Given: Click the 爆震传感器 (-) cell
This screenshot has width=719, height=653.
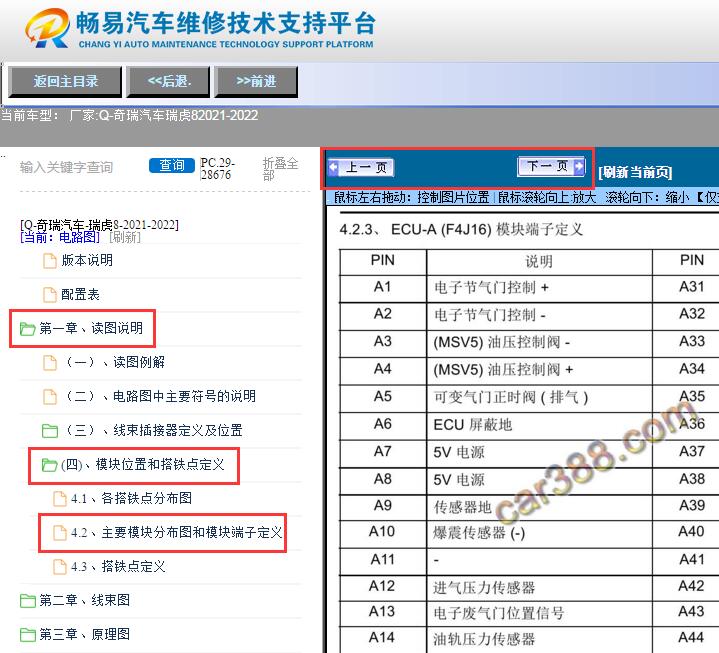Looking at the screenshot, I should 539,533.
